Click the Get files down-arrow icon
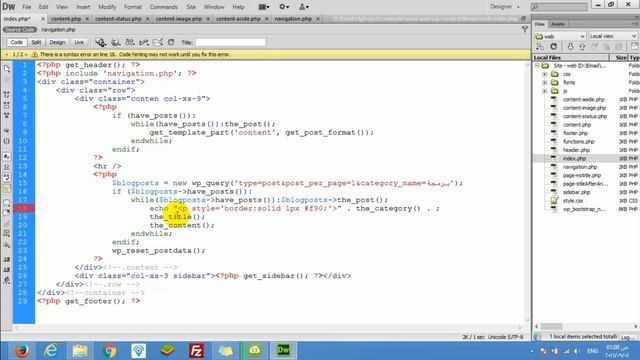 pos(570,47)
